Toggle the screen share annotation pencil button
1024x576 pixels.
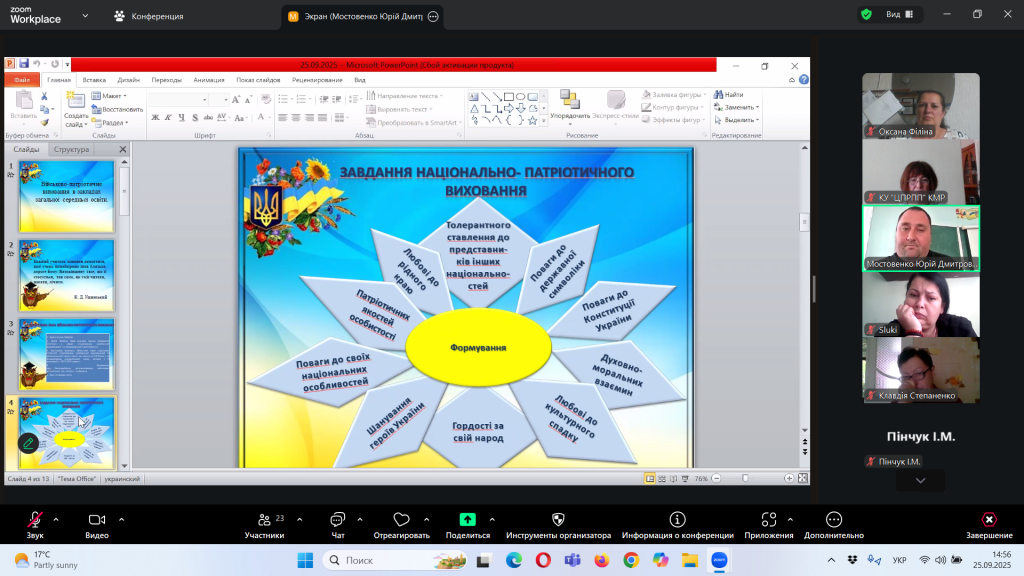click(x=29, y=442)
